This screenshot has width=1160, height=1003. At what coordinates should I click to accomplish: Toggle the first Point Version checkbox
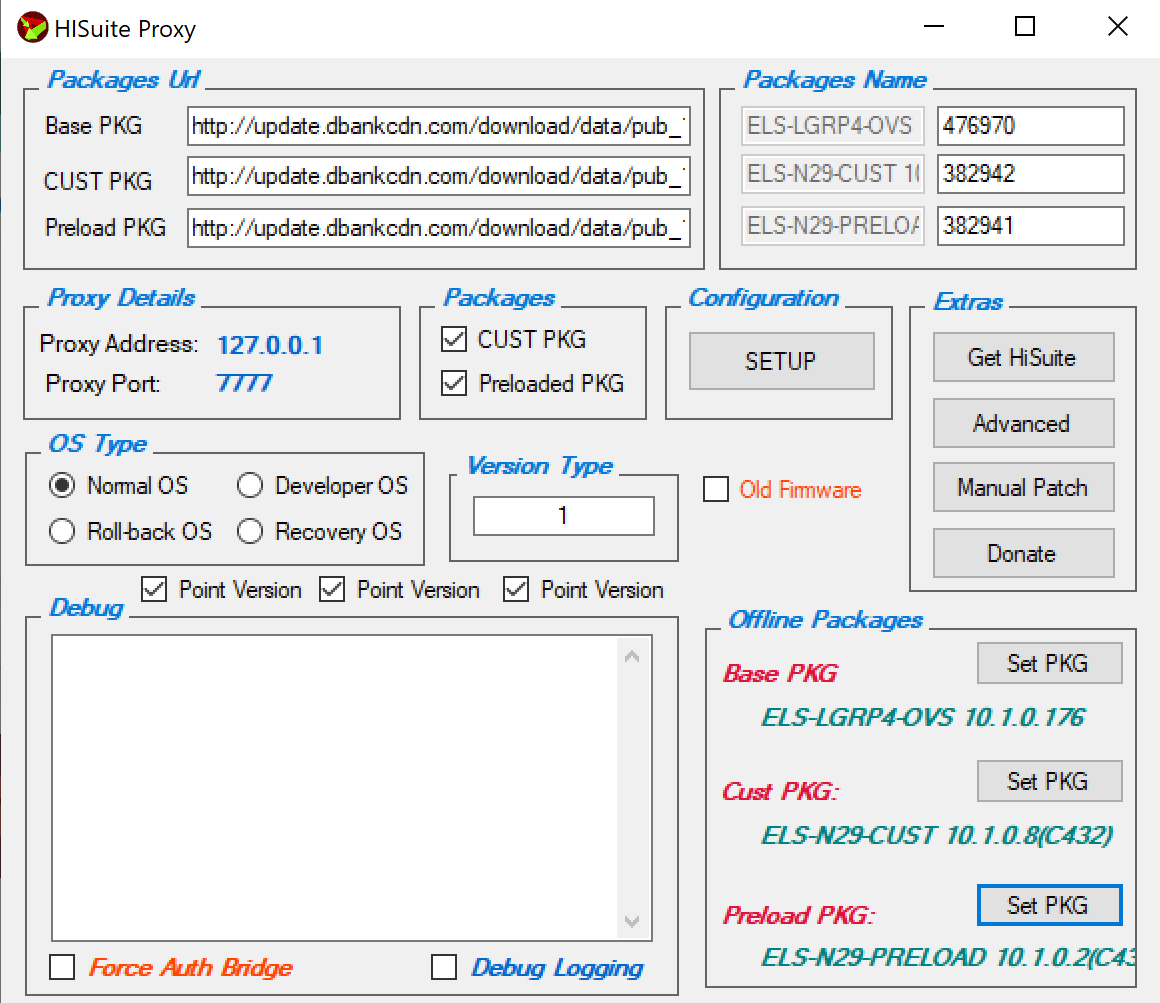pyautogui.click(x=154, y=590)
